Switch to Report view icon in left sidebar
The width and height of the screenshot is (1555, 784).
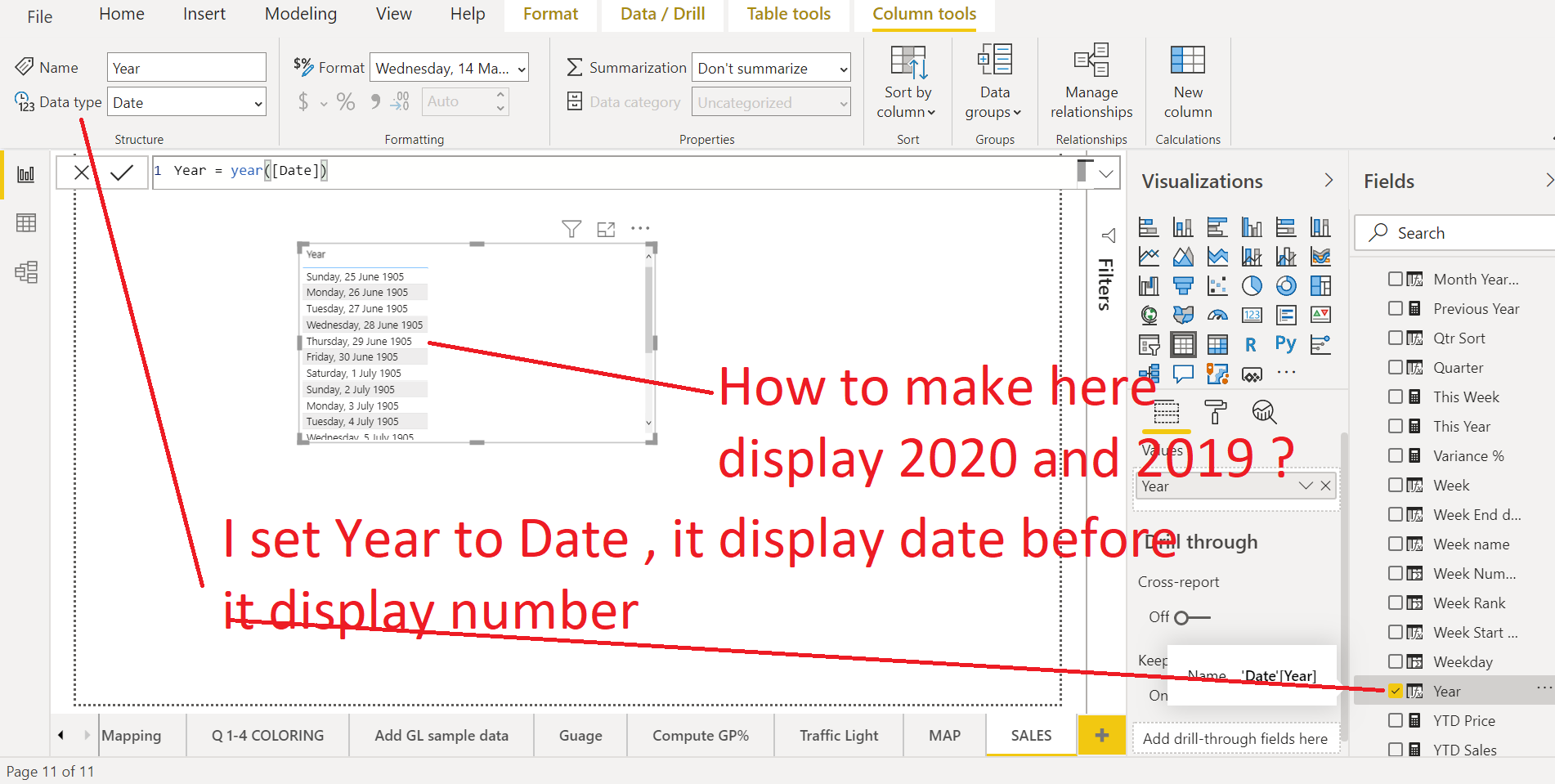[26, 174]
